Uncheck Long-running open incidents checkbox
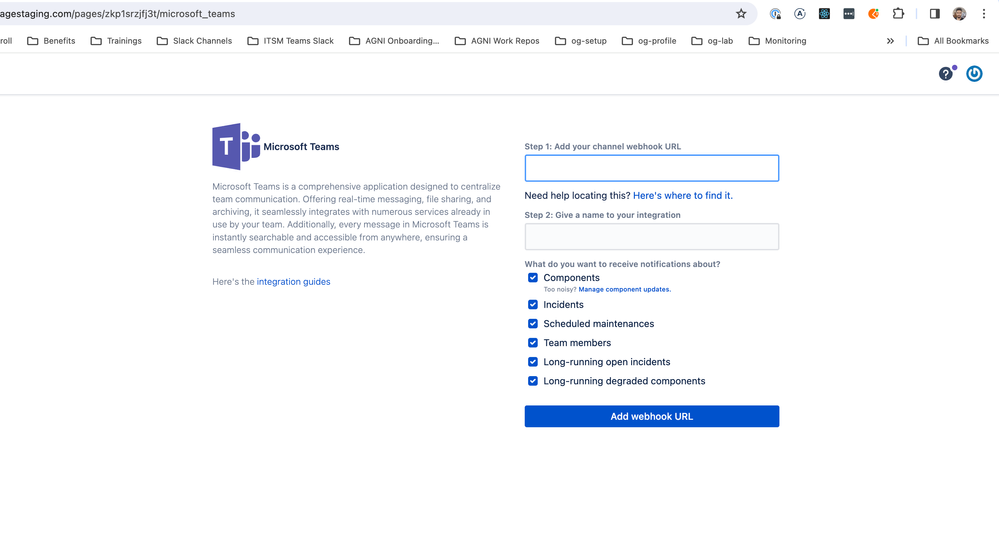The height and width of the screenshot is (534, 999). click(x=533, y=362)
